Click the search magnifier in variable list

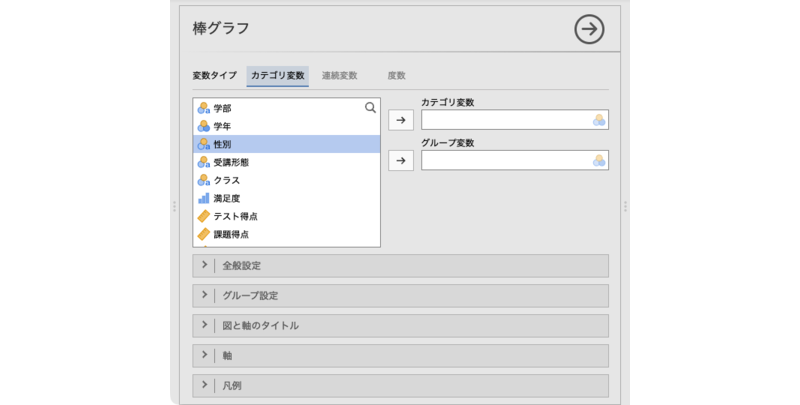[370, 107]
